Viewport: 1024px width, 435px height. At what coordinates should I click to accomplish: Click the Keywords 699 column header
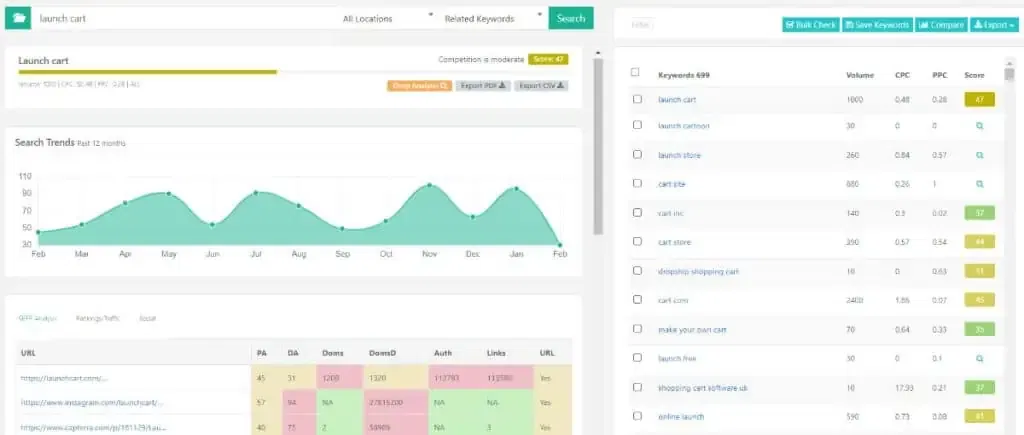[x=684, y=75]
